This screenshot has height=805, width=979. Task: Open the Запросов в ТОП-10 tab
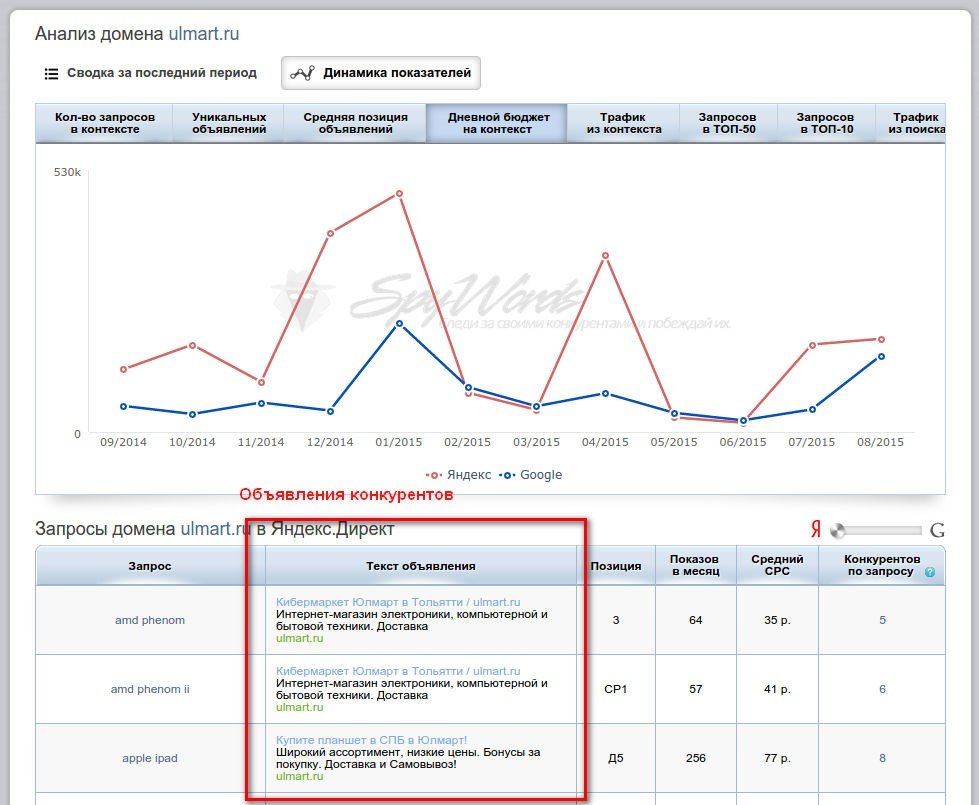pos(825,123)
